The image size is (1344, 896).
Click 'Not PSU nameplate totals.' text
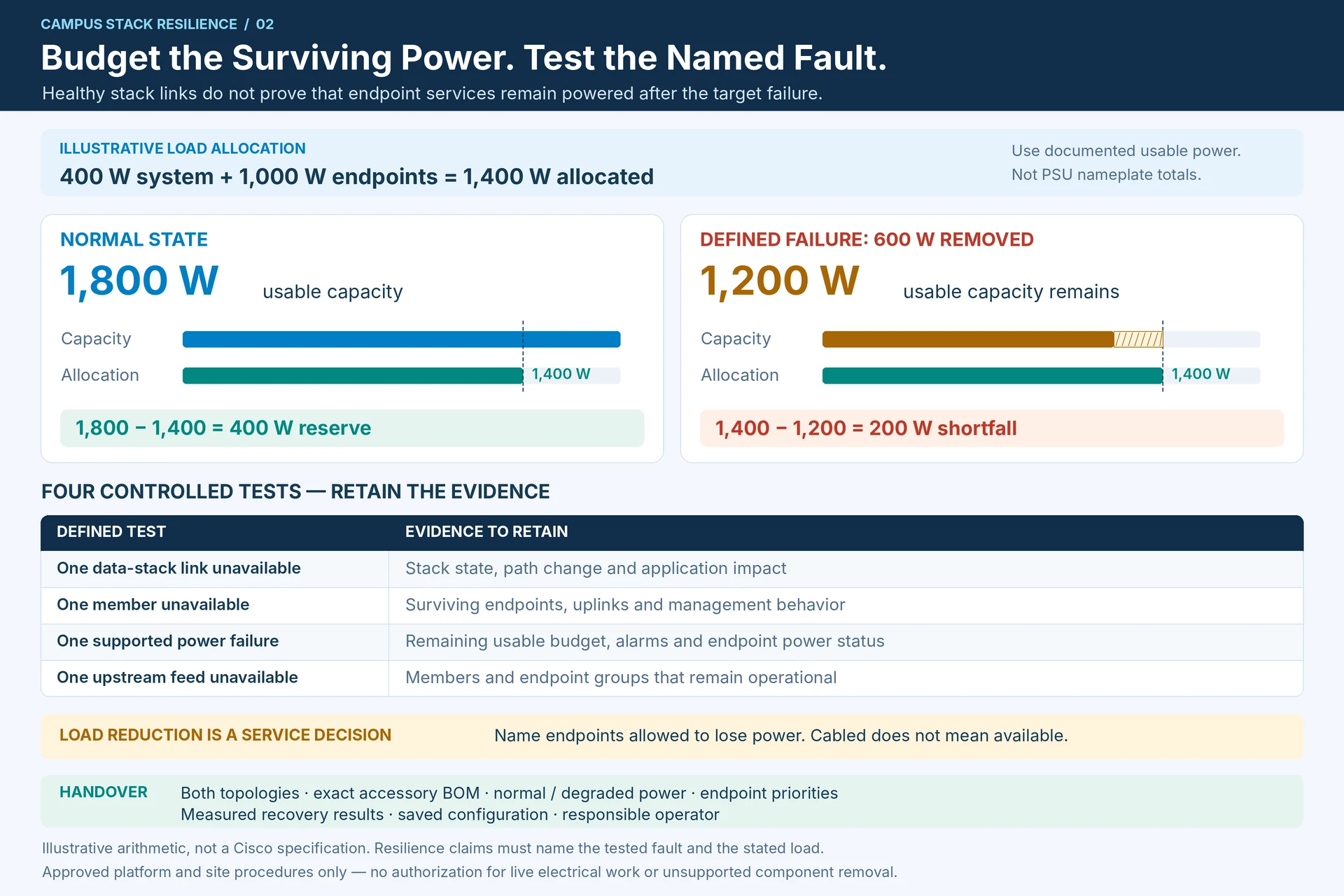pos(1106,174)
